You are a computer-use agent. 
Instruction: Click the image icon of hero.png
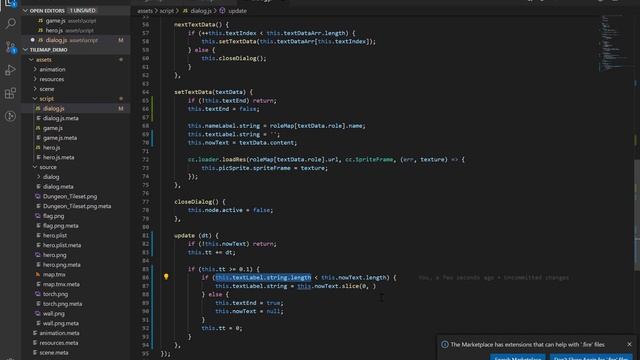pos(38,255)
